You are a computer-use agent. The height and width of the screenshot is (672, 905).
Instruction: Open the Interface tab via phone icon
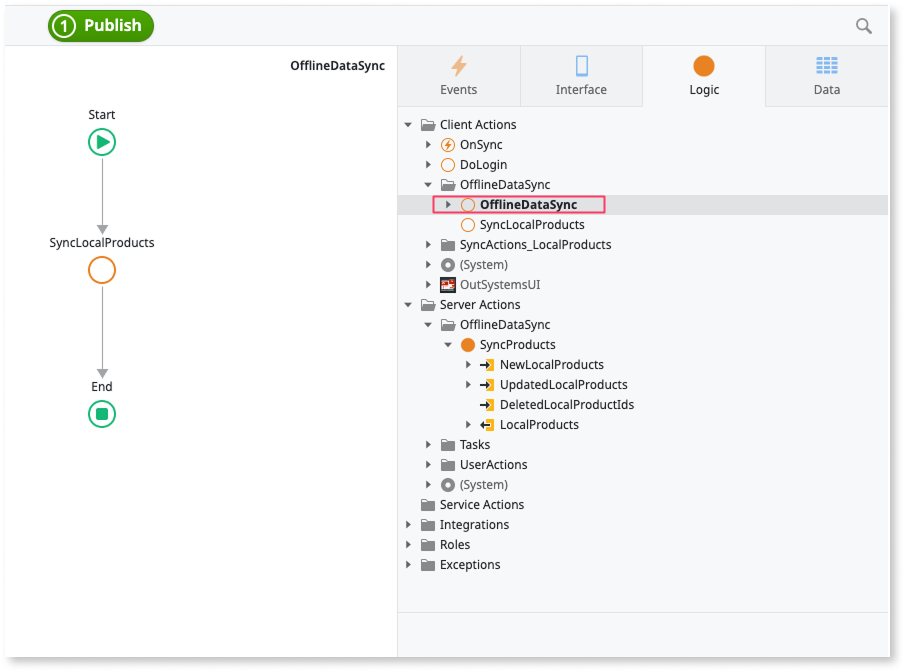point(581,64)
